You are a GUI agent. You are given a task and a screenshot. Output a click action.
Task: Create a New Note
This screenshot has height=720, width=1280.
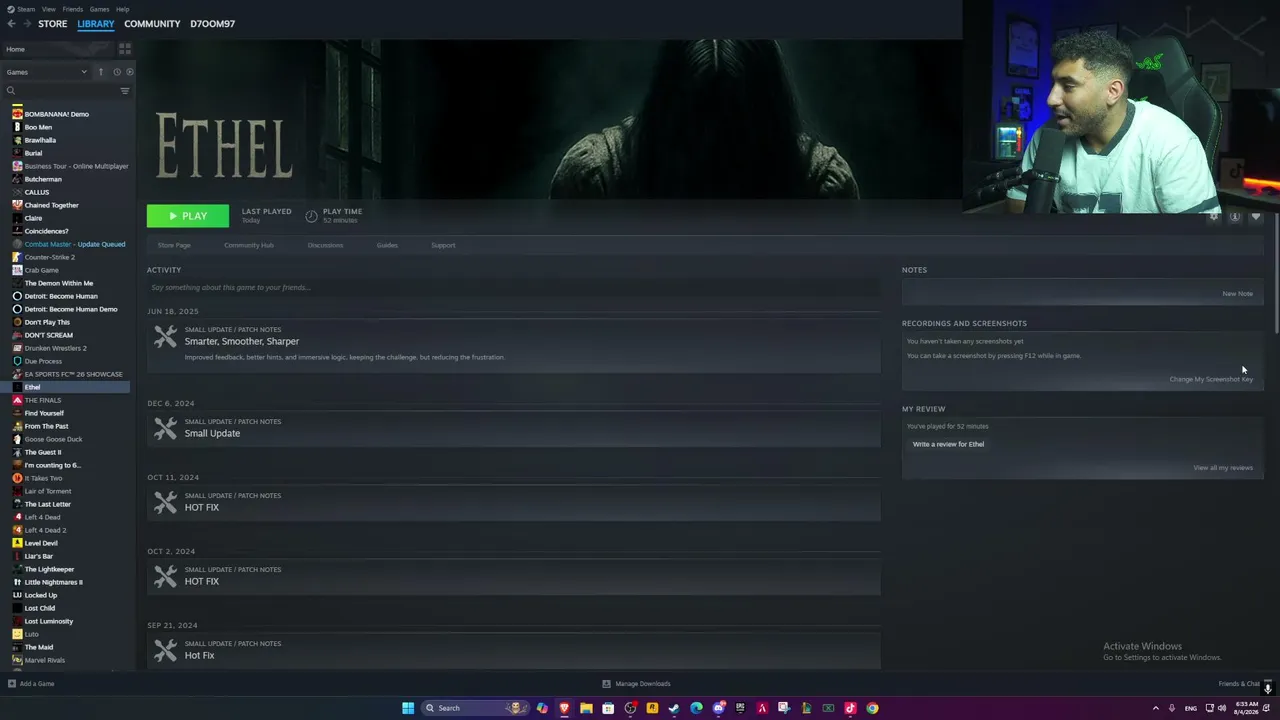coord(1237,294)
